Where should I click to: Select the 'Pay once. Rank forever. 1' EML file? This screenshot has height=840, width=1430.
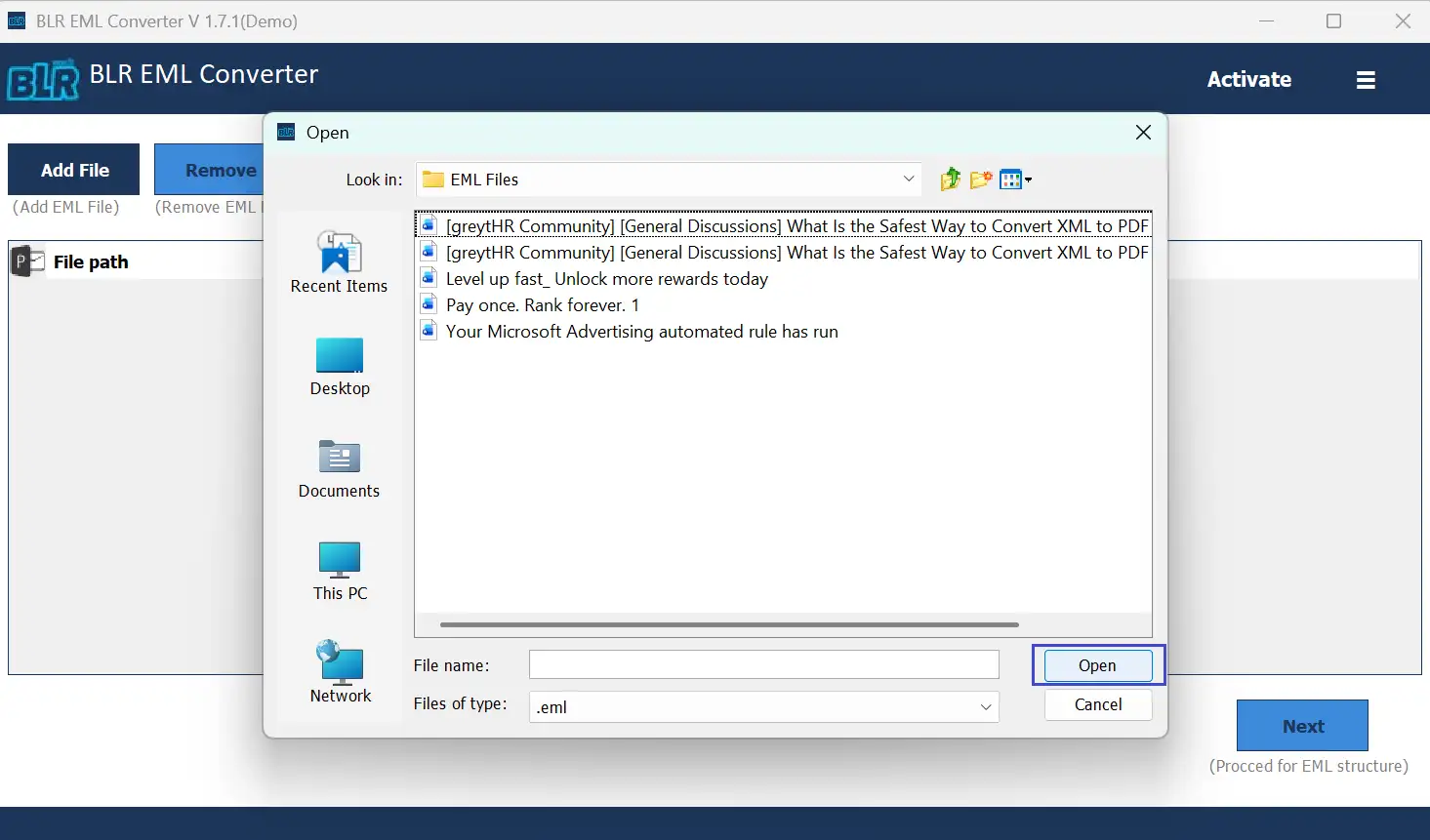pos(542,304)
